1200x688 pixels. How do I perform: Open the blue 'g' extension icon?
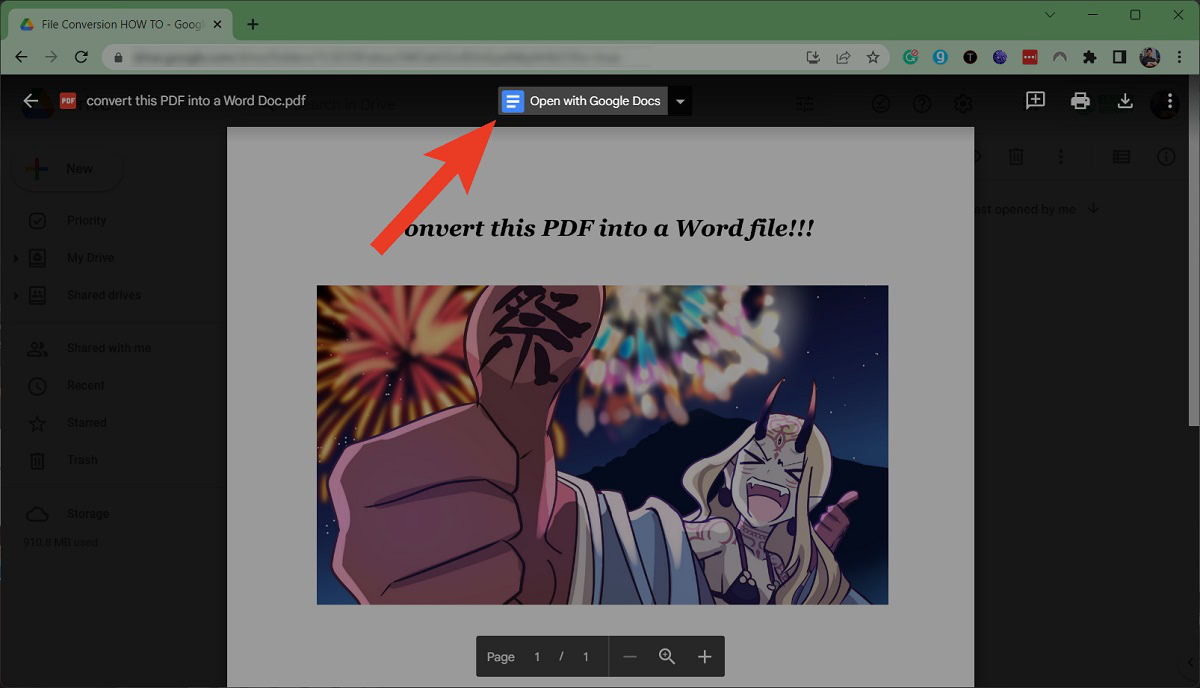click(940, 57)
